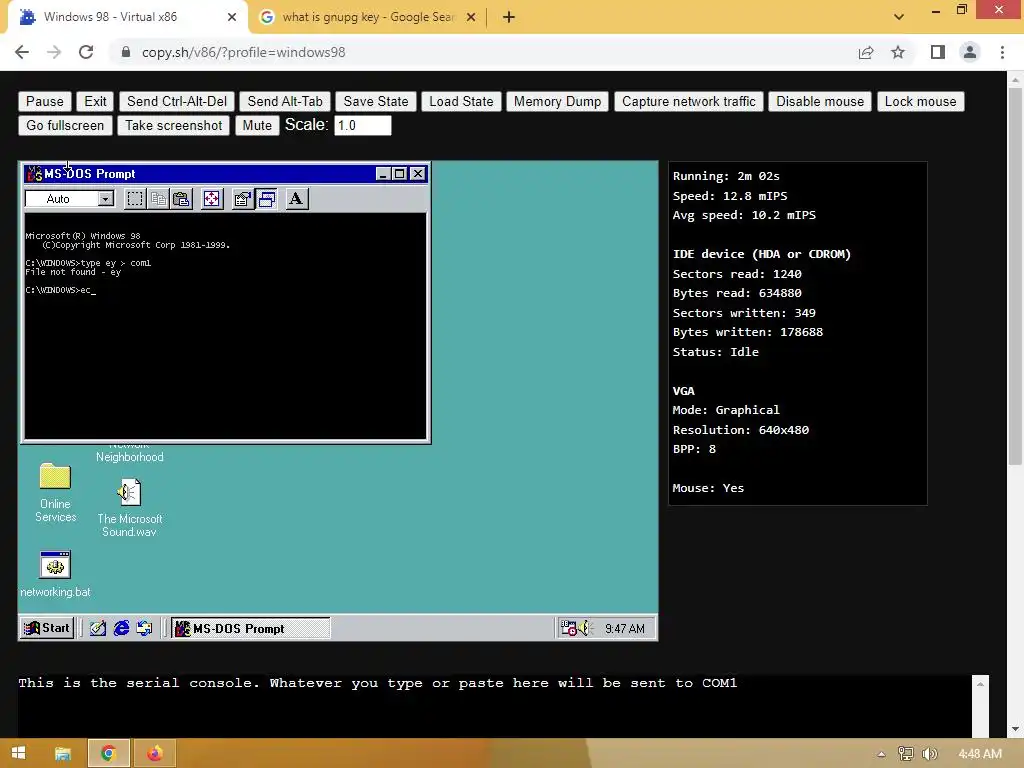
Task: Select the networking.bat desktop icon
Action: click(55, 574)
